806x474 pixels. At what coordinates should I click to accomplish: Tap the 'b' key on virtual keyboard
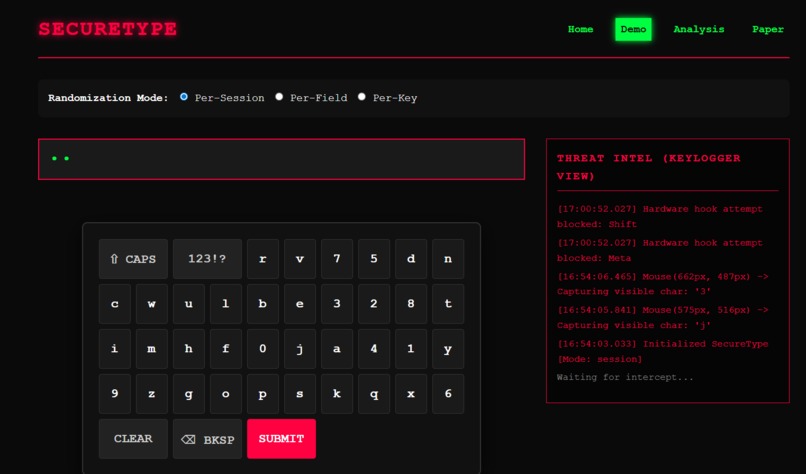click(263, 304)
